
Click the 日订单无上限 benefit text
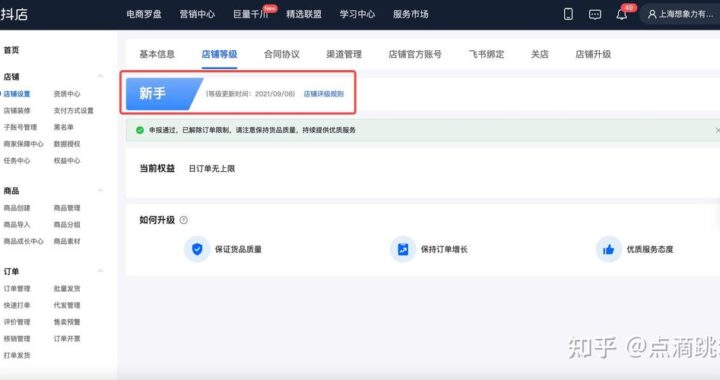click(x=212, y=169)
